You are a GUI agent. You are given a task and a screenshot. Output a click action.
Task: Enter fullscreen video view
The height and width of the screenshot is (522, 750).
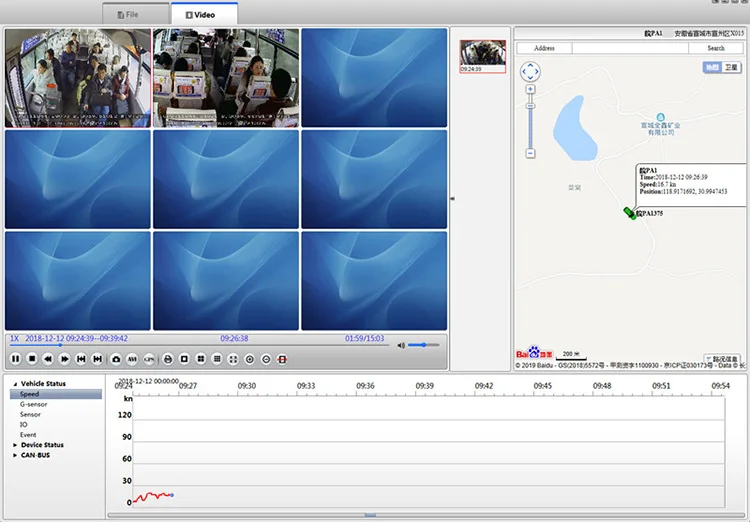[233, 358]
